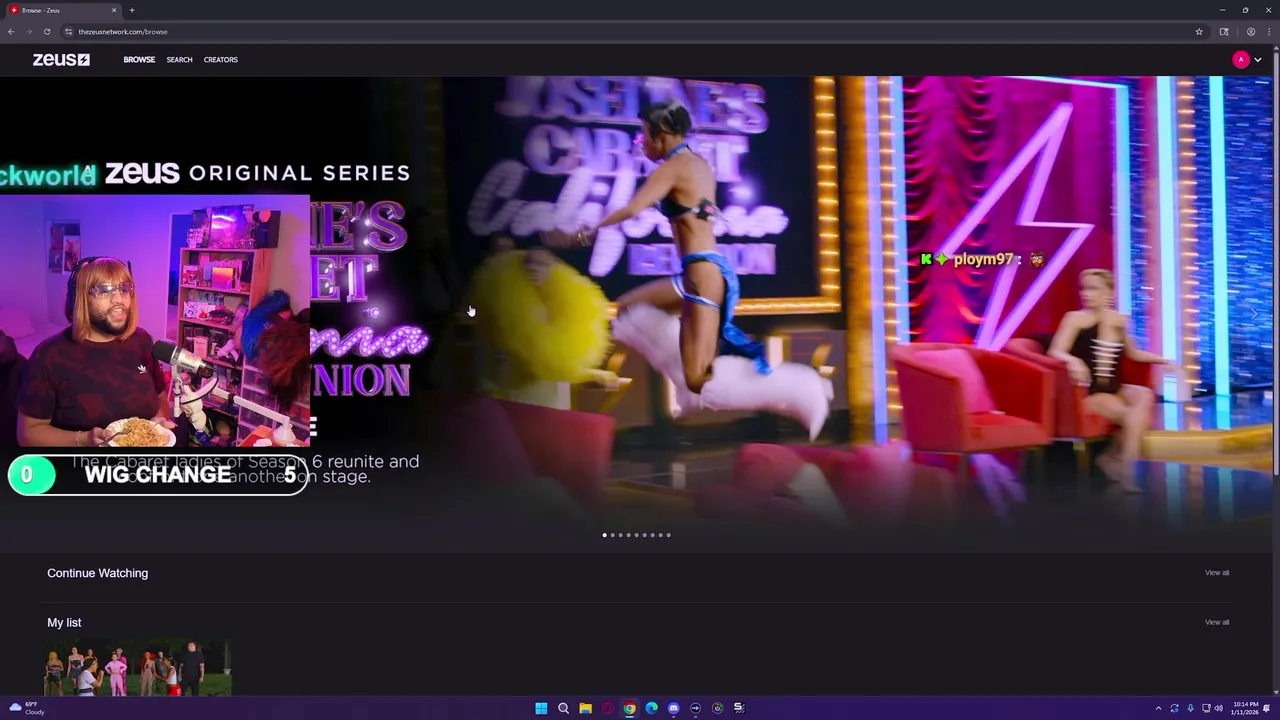Switch to Chrome in the taskbar

click(x=629, y=708)
